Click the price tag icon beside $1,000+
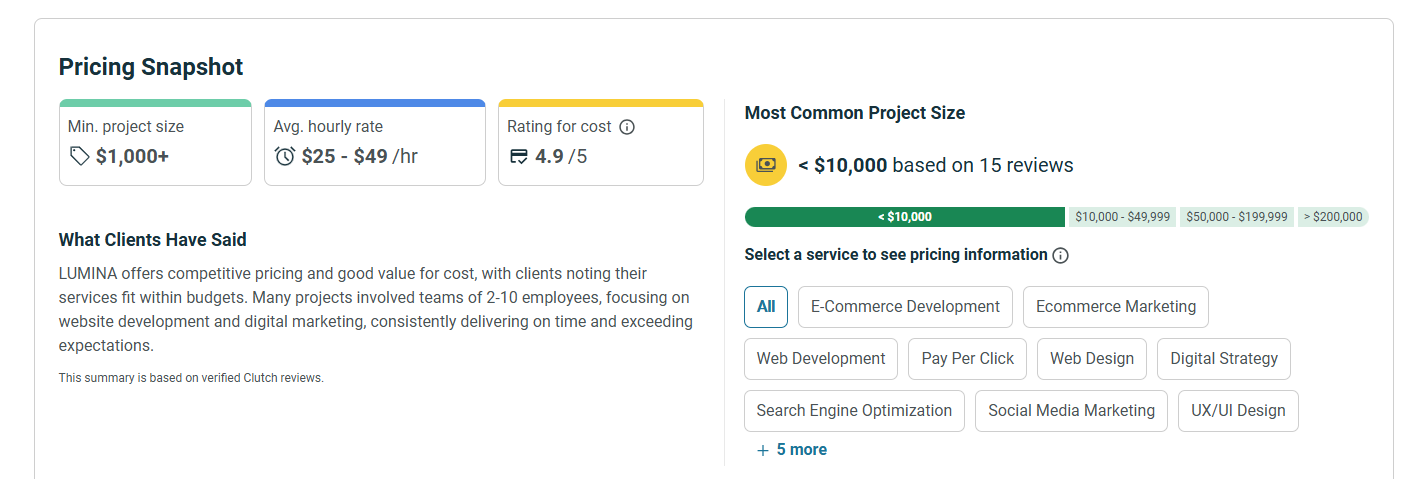The image size is (1404, 479). click(x=79, y=156)
